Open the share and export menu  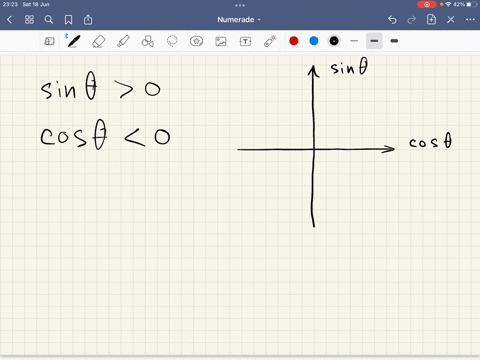[88, 20]
